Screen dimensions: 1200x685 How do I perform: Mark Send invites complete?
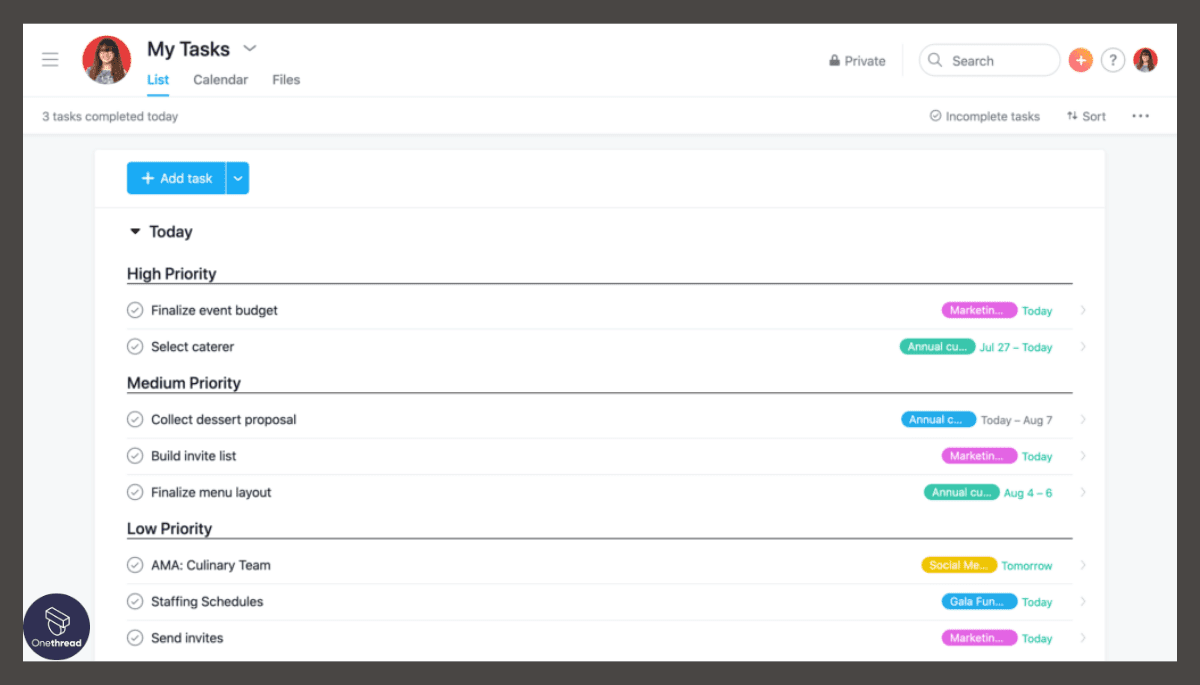pyautogui.click(x=135, y=637)
